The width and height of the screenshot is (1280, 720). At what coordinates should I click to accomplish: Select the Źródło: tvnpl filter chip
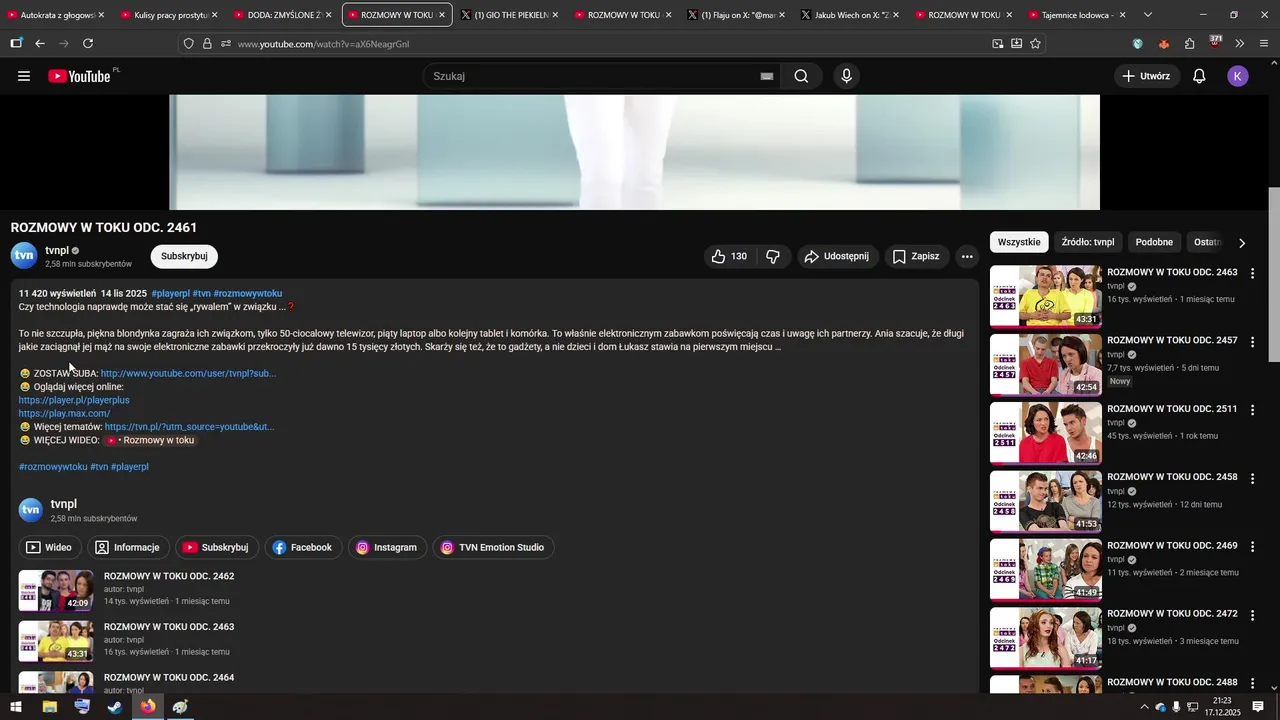tap(1088, 242)
